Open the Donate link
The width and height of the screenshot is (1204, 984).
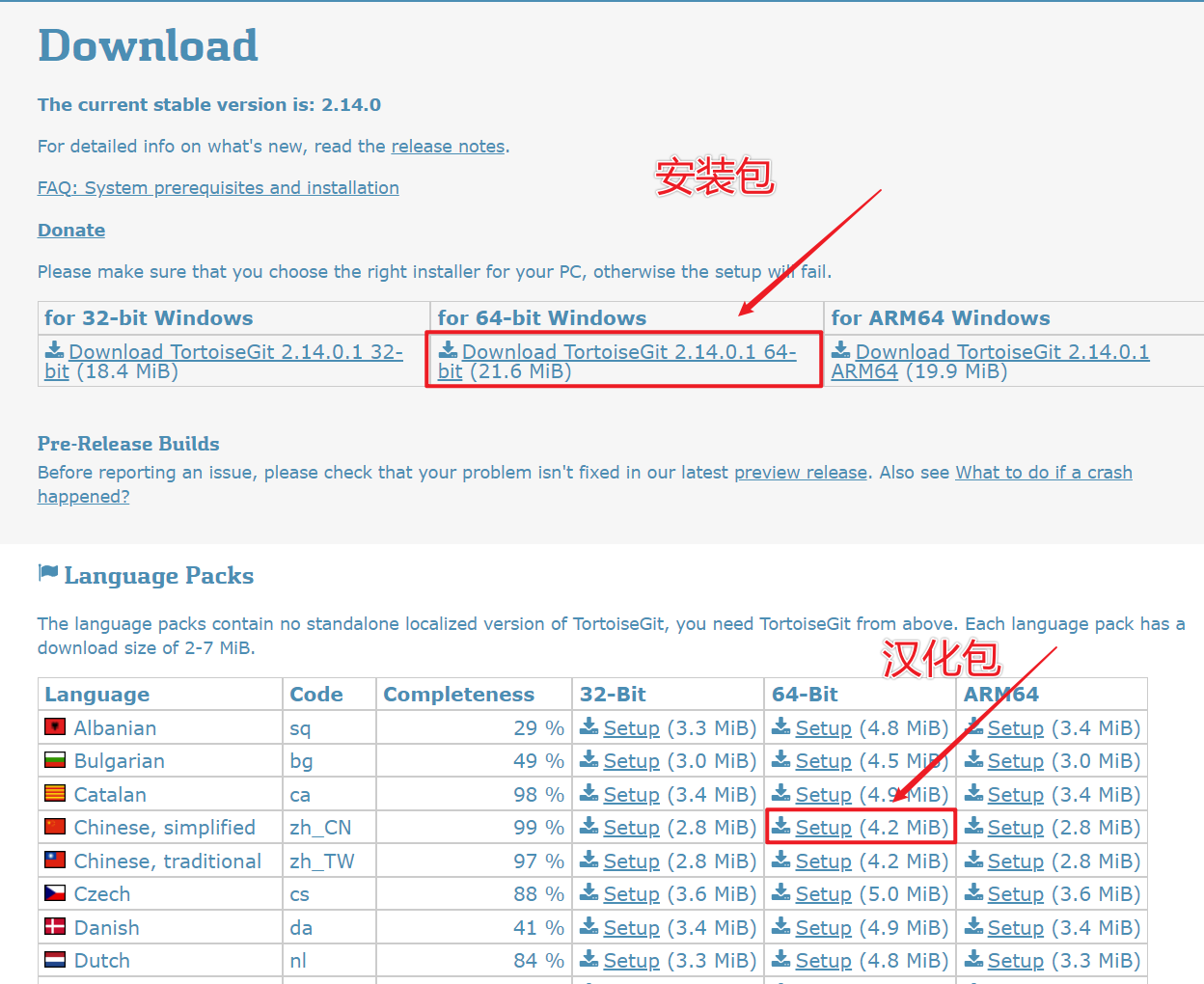click(71, 230)
